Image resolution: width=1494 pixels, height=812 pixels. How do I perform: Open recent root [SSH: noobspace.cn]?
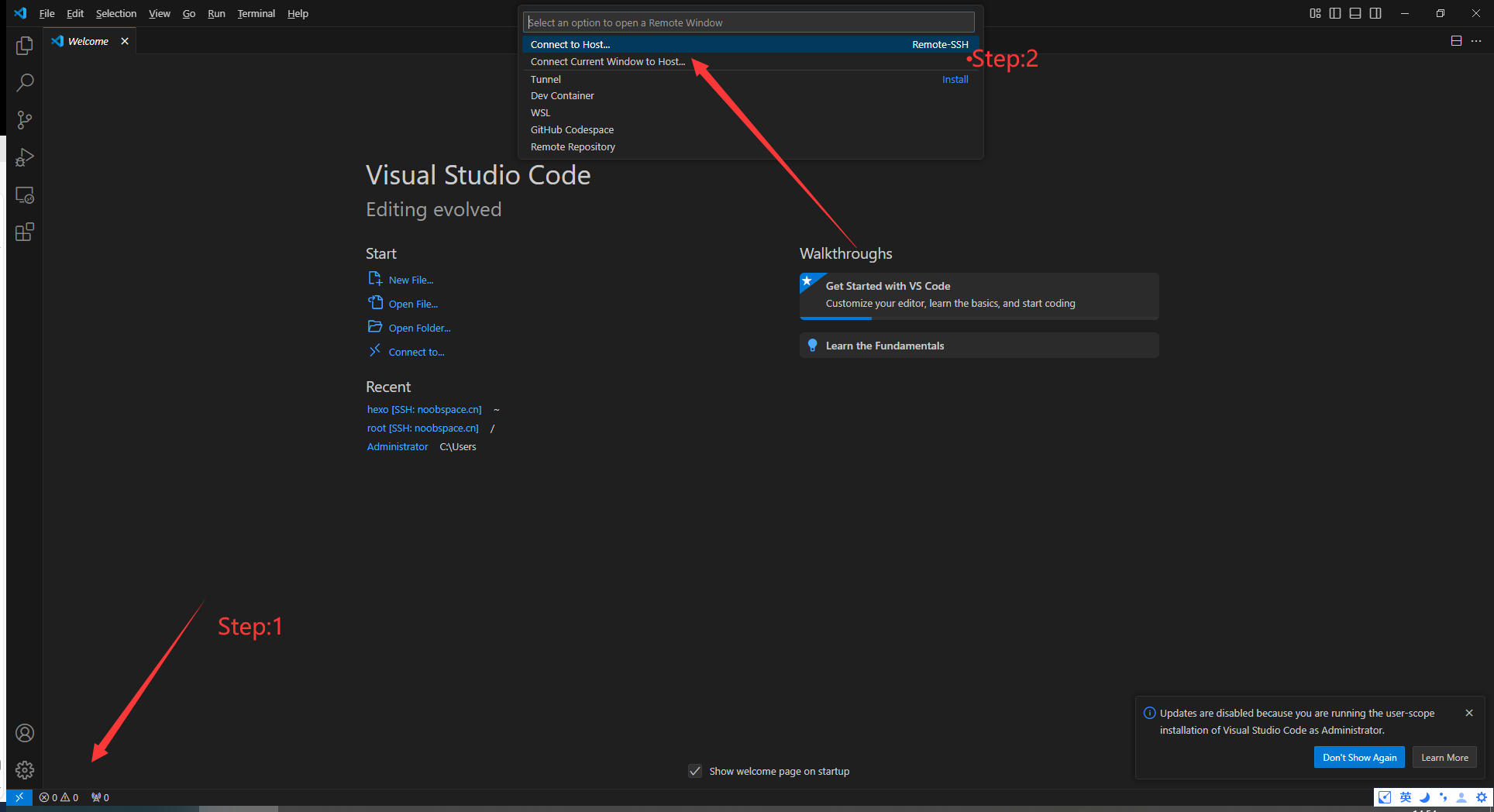coord(422,428)
